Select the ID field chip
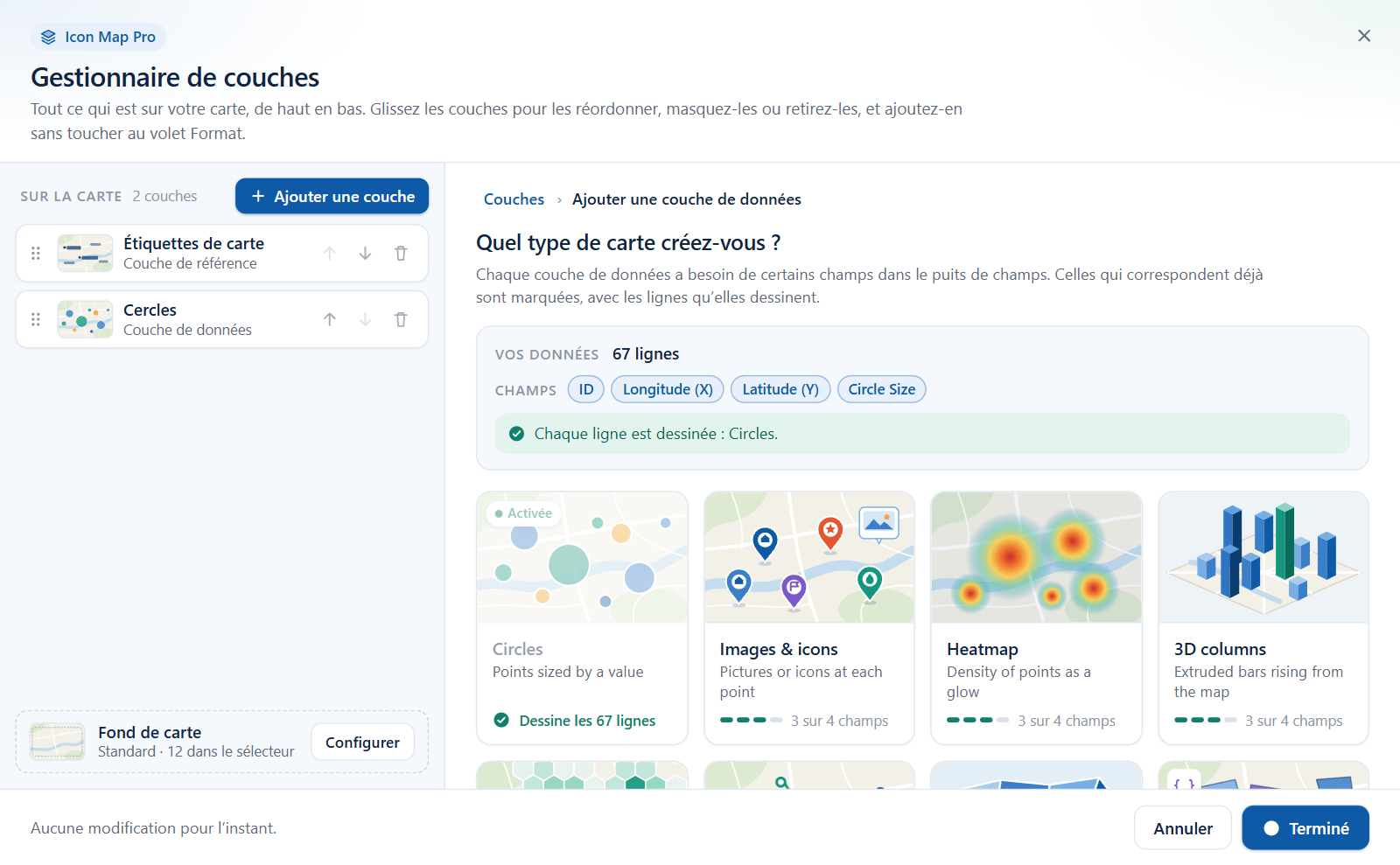The height and width of the screenshot is (865, 1400). 586,390
